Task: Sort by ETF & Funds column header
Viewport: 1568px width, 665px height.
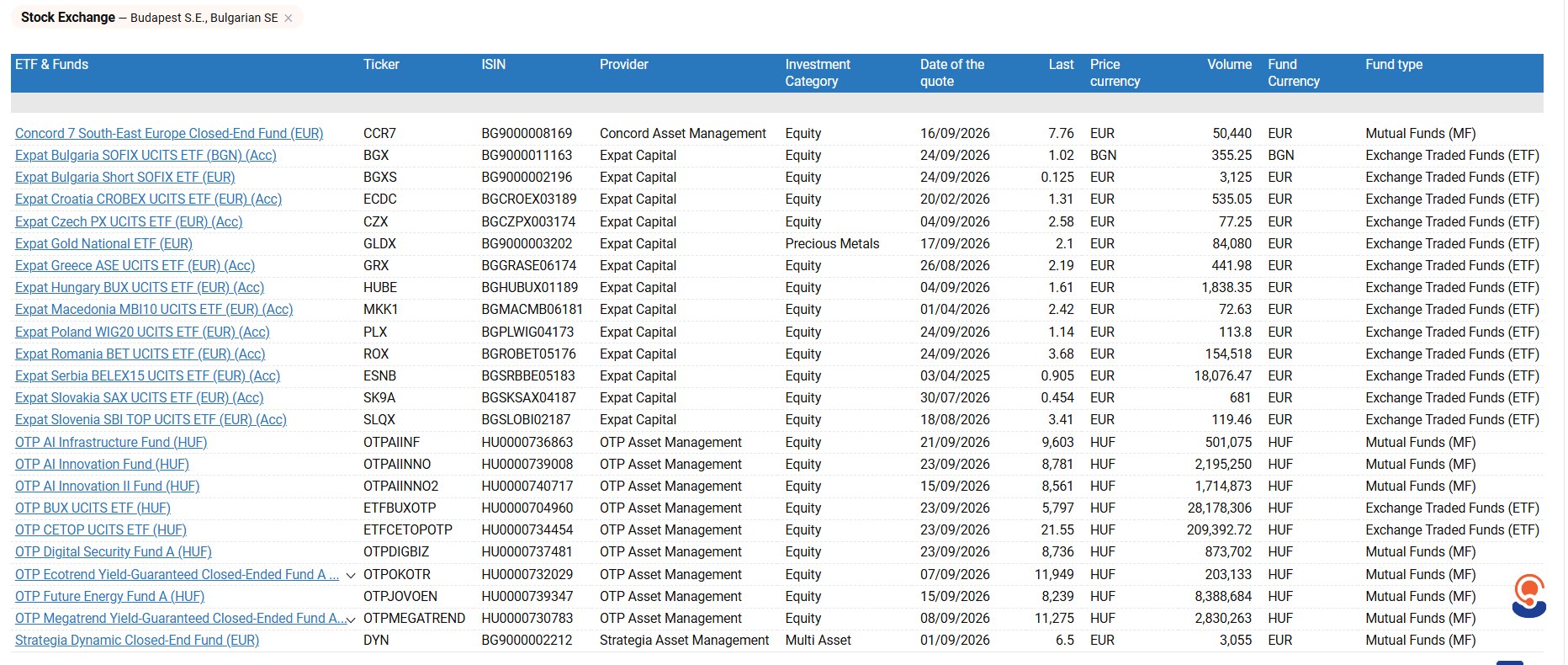Action: click(x=51, y=64)
